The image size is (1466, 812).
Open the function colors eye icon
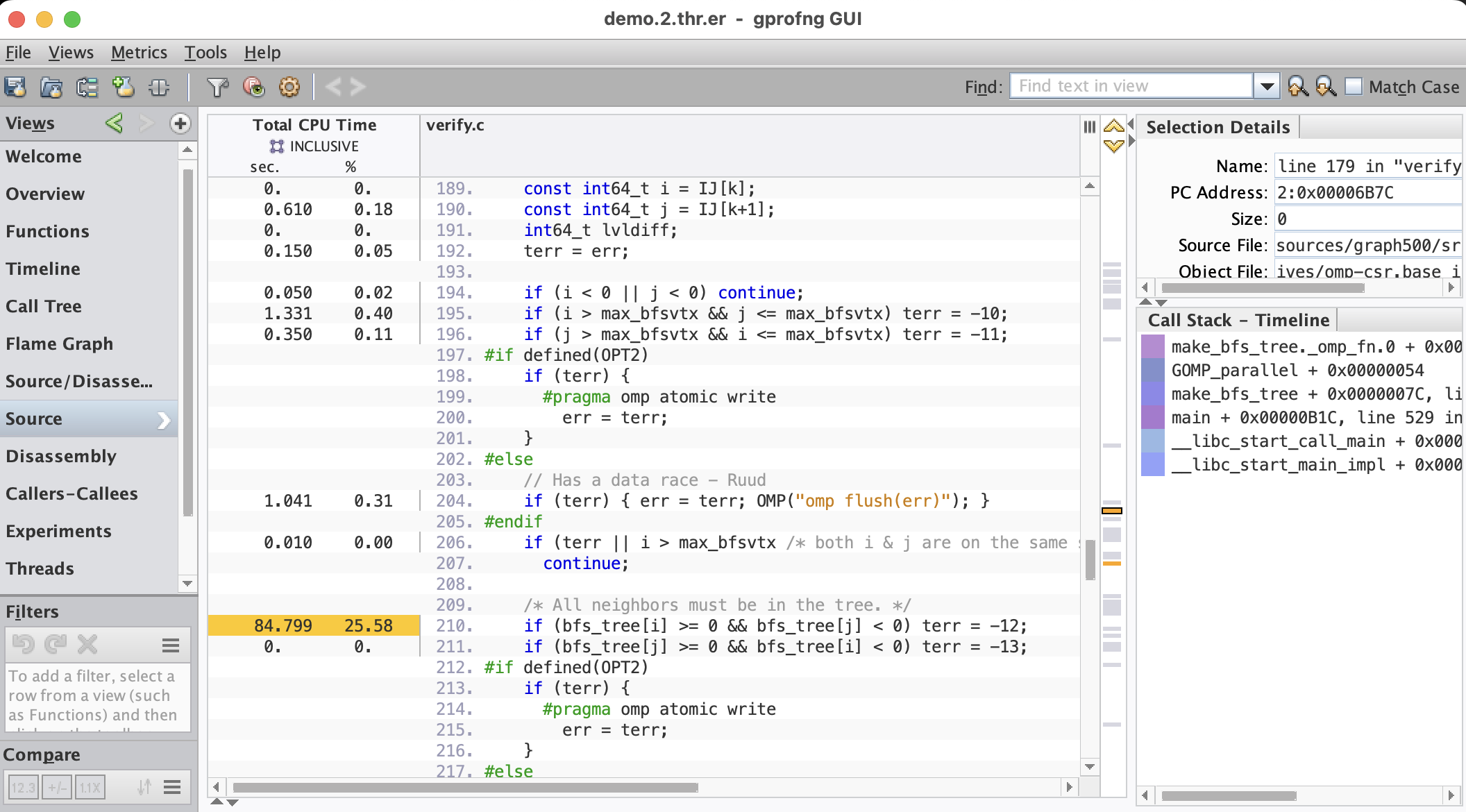[x=253, y=87]
